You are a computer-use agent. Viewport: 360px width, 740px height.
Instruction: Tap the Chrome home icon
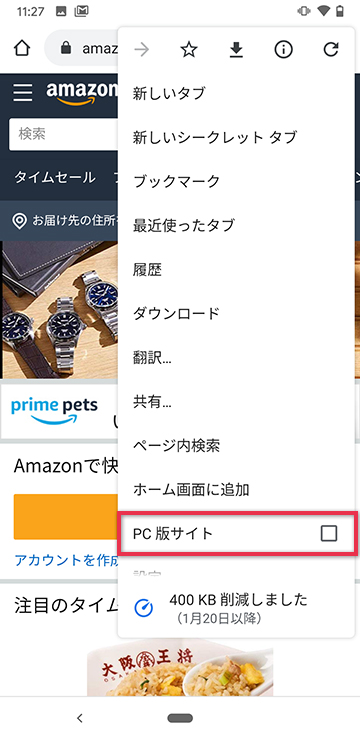pos(22,49)
